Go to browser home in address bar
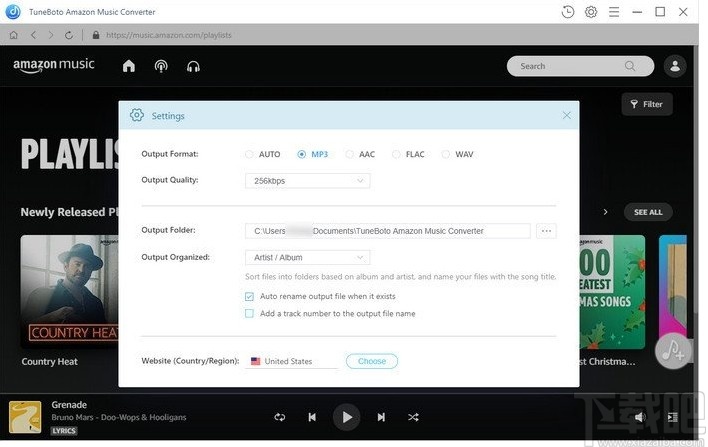This screenshot has width=708, height=447. point(14,35)
